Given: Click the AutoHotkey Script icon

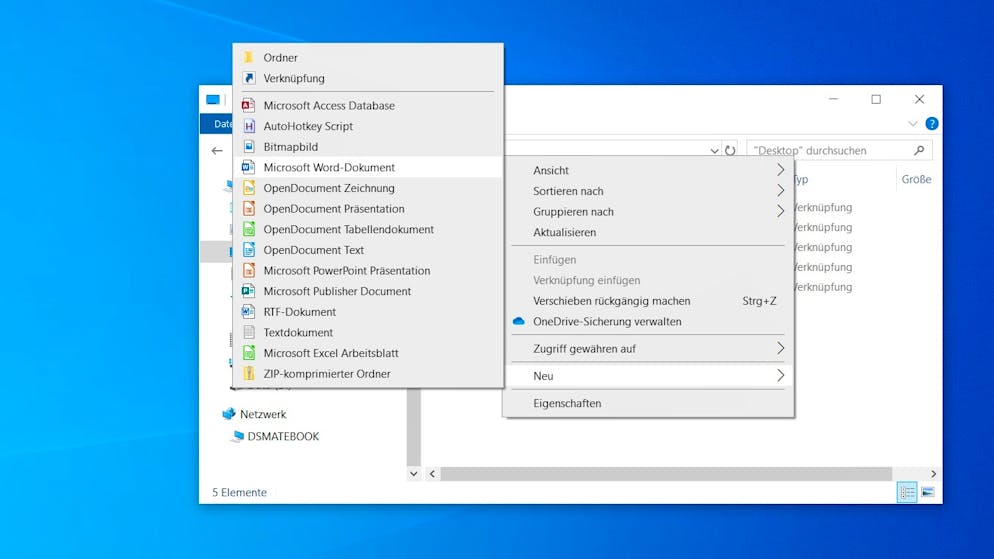Looking at the screenshot, I should [248, 126].
